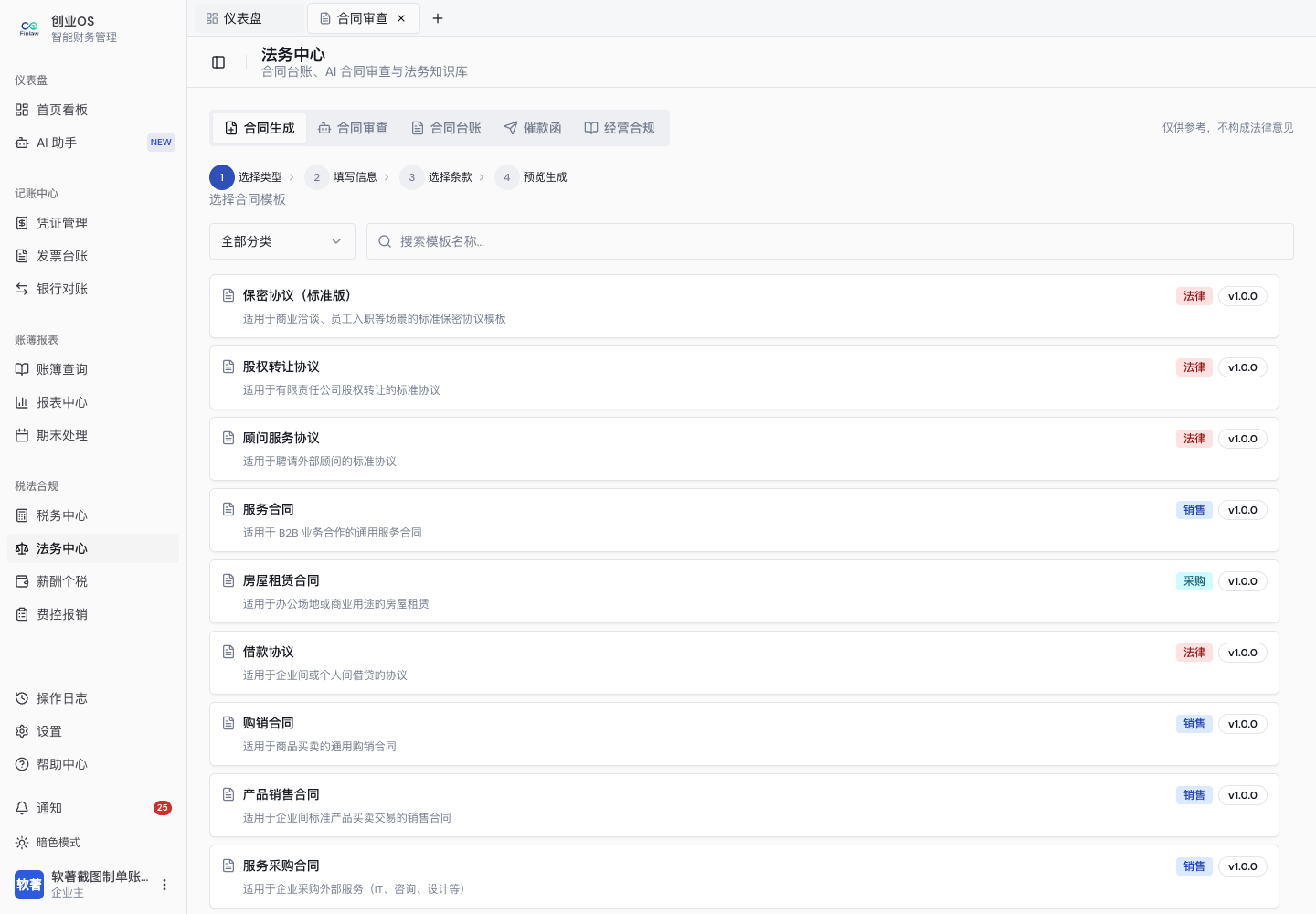Click the 搜索模板名称 search field

(830, 241)
